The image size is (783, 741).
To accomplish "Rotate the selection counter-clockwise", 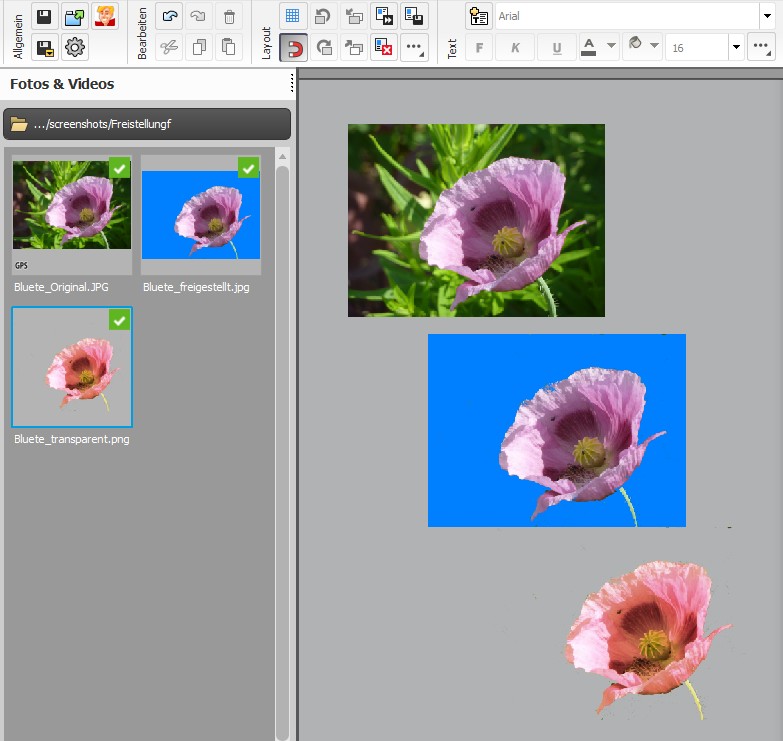I will coord(324,16).
